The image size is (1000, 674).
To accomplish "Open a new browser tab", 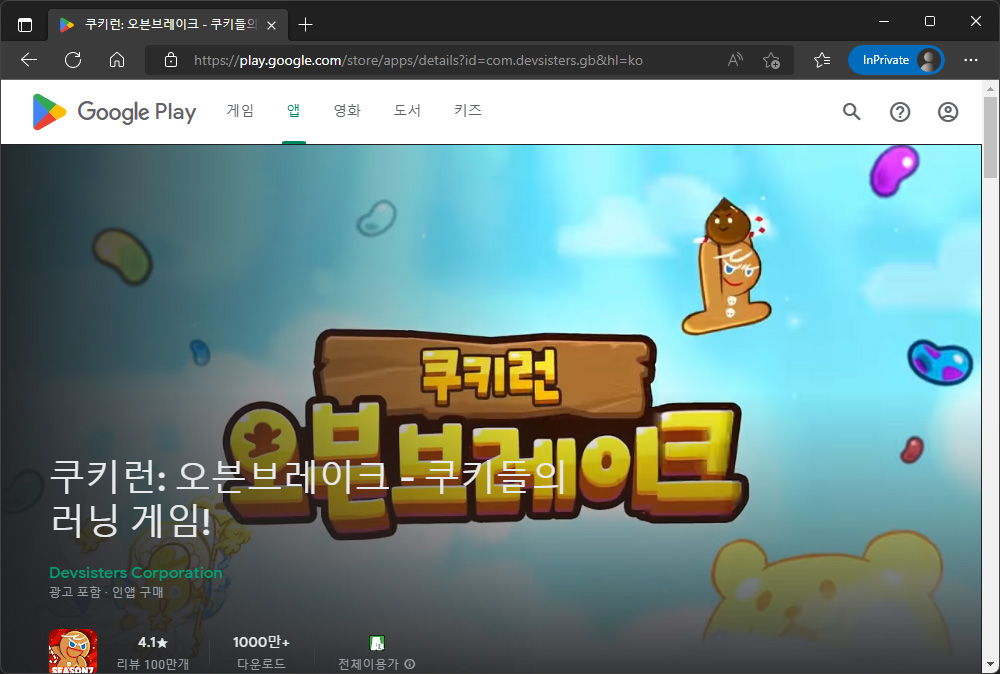I will point(305,25).
